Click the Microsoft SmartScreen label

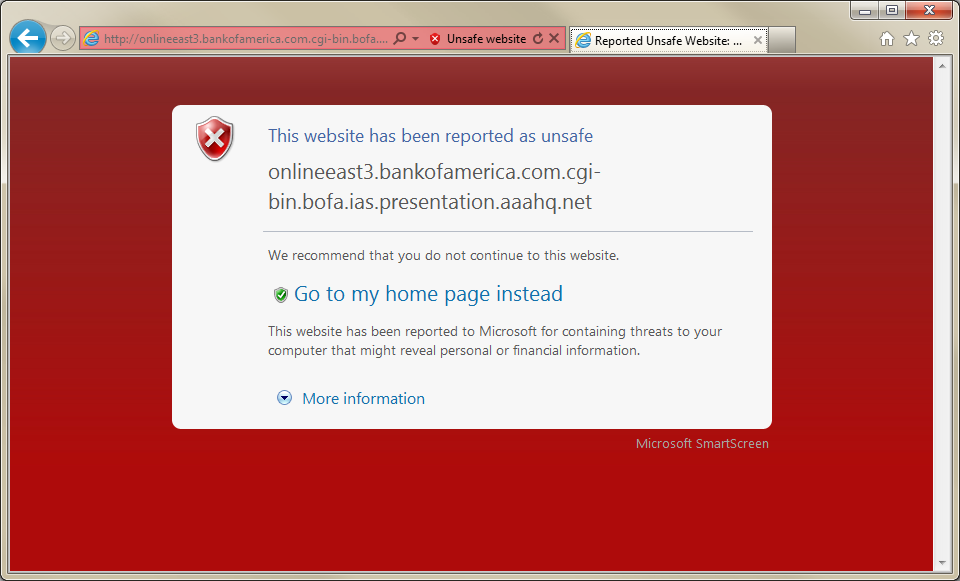point(702,444)
